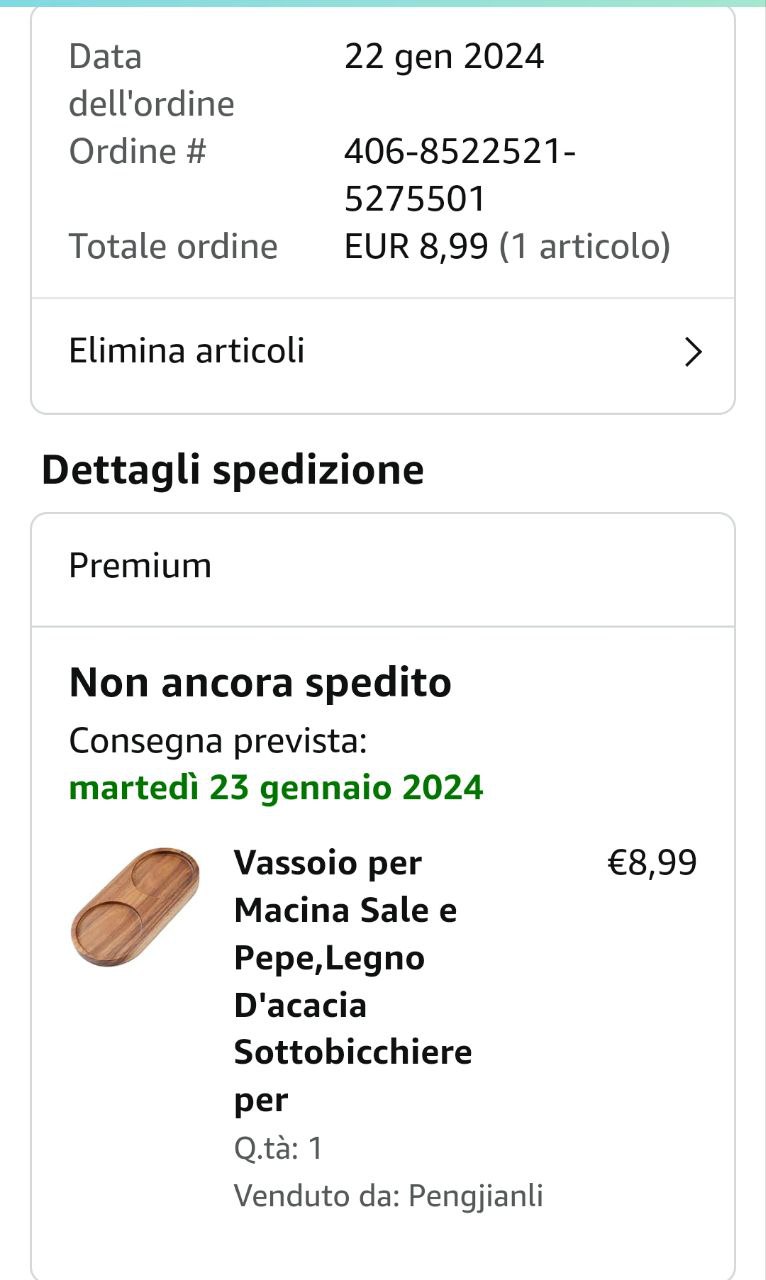The width and height of the screenshot is (766, 1280).
Task: Open the Vassoio per Macina Sale product title
Action: tap(352, 981)
